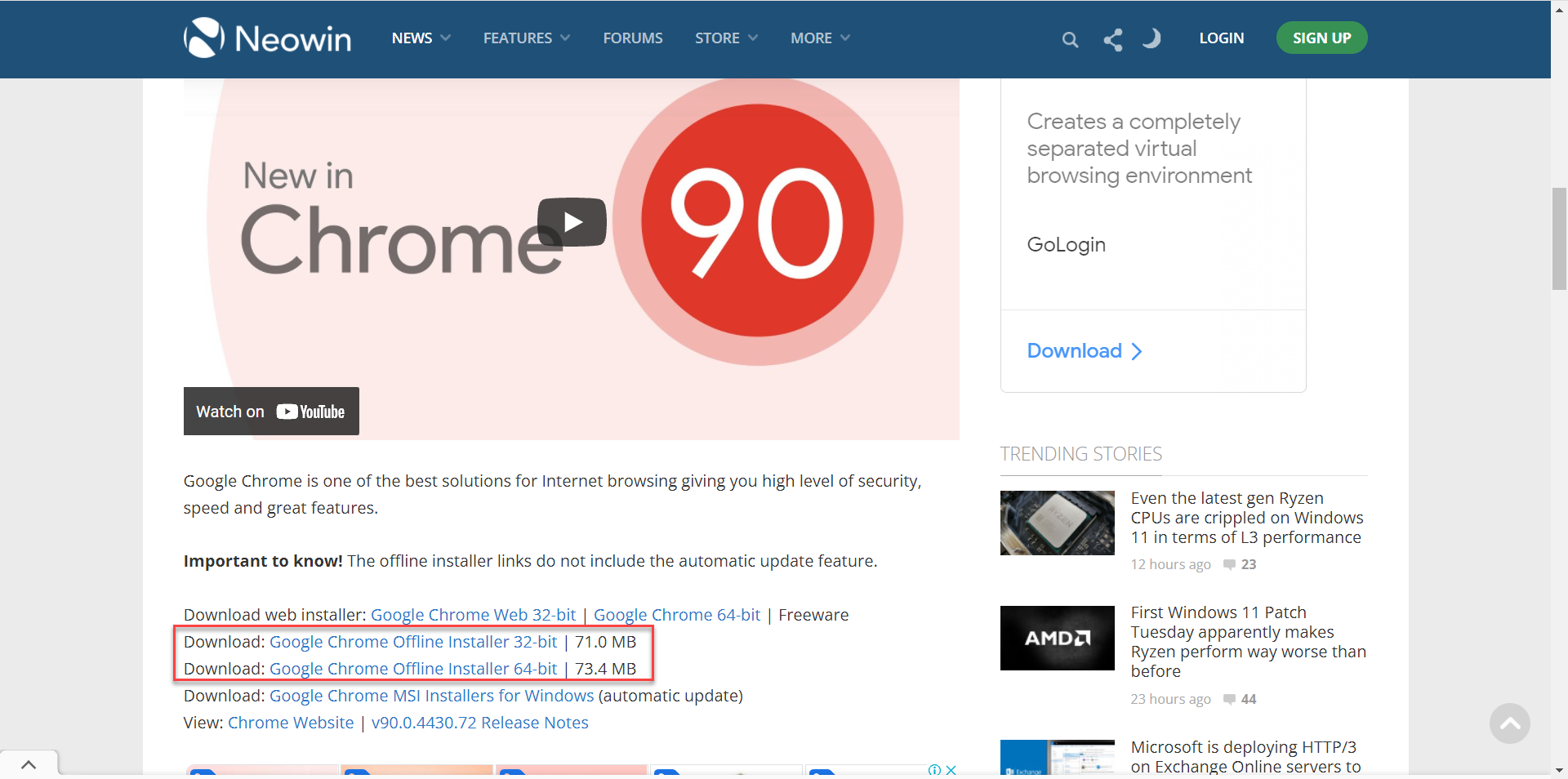Click the vertical page scrollbar thumb
This screenshot has height=779, width=1568.
point(1559,238)
